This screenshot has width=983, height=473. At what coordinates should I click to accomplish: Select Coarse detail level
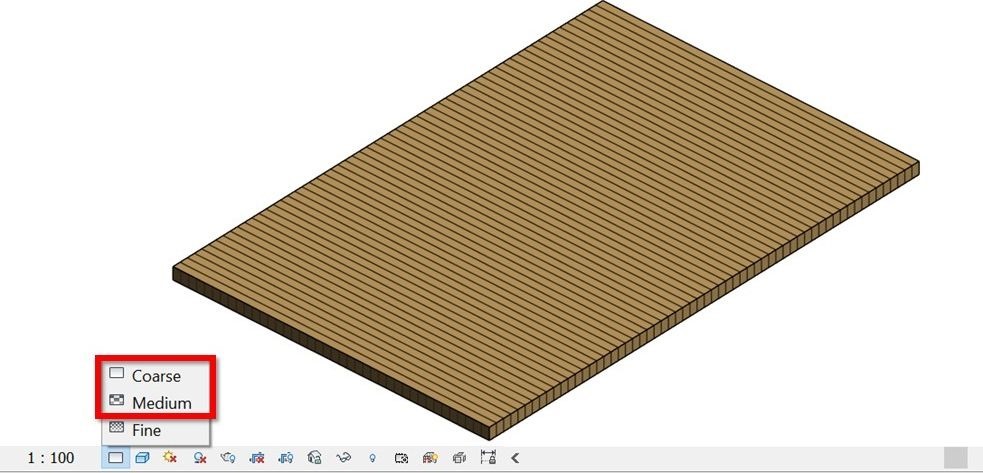[155, 375]
